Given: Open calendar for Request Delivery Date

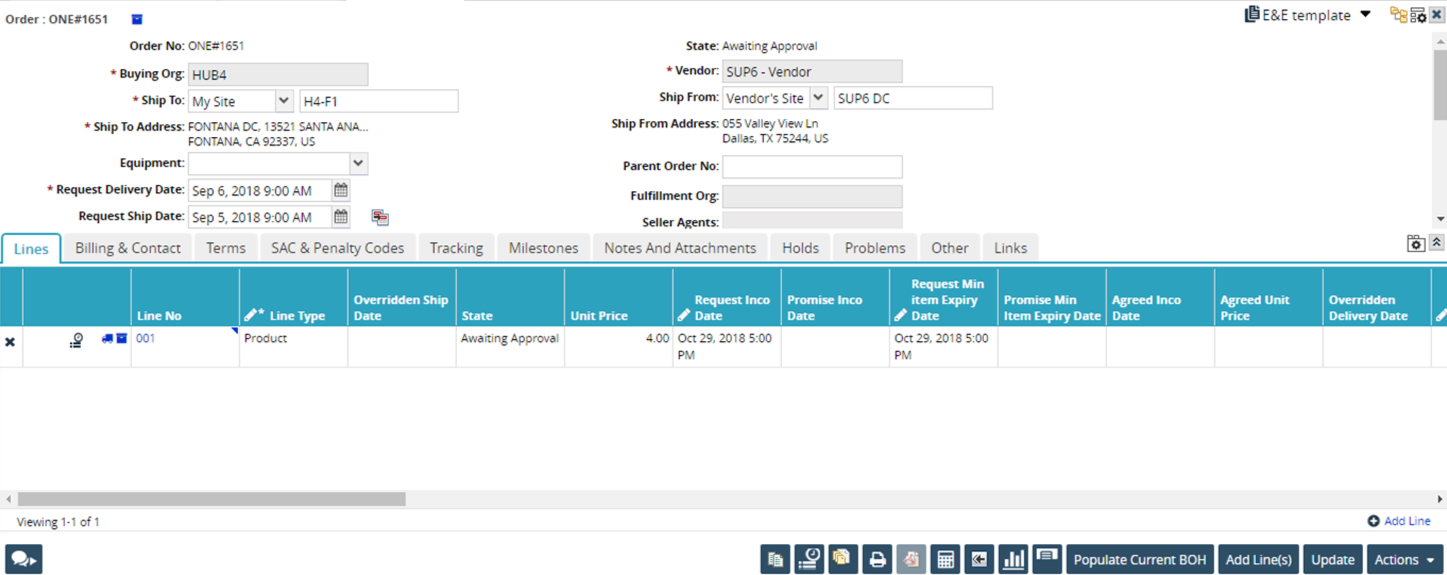Looking at the screenshot, I should [341, 190].
